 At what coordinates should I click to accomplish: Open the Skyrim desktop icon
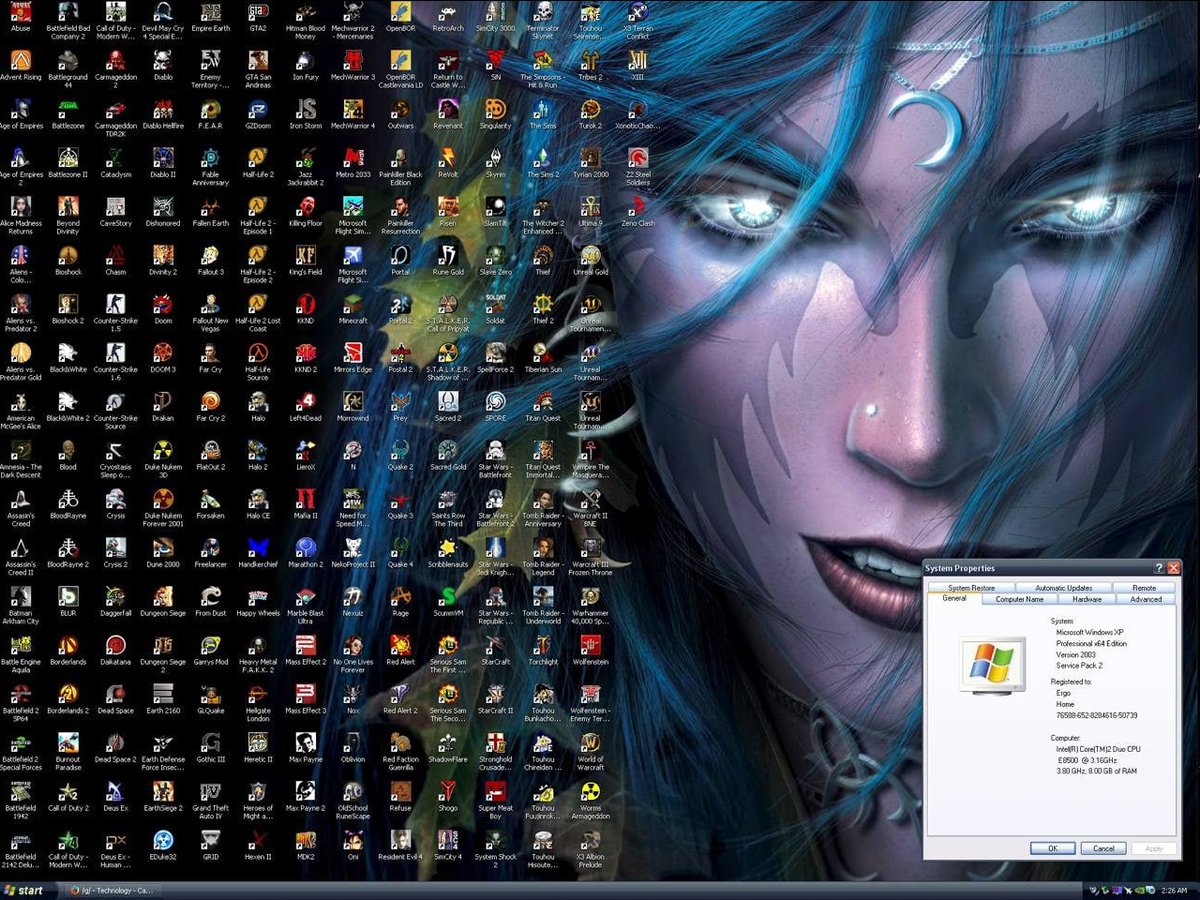(x=495, y=163)
